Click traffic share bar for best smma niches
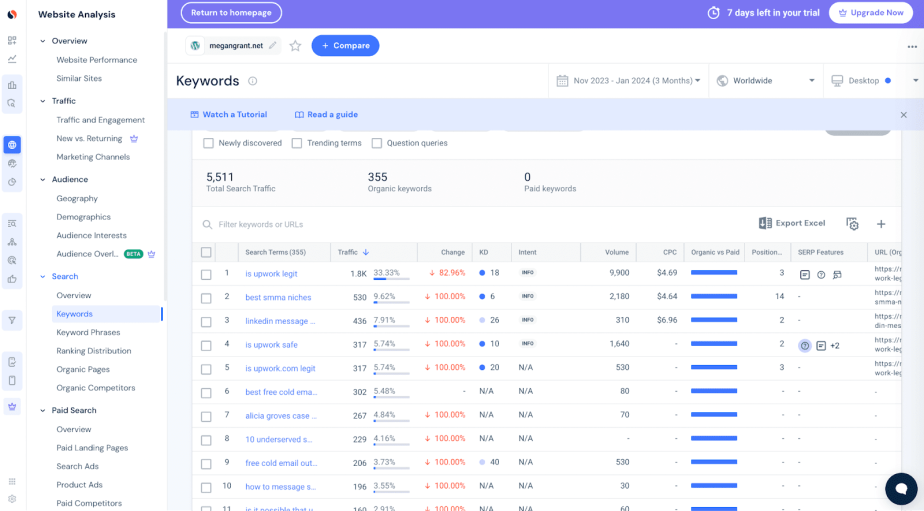 (391, 302)
